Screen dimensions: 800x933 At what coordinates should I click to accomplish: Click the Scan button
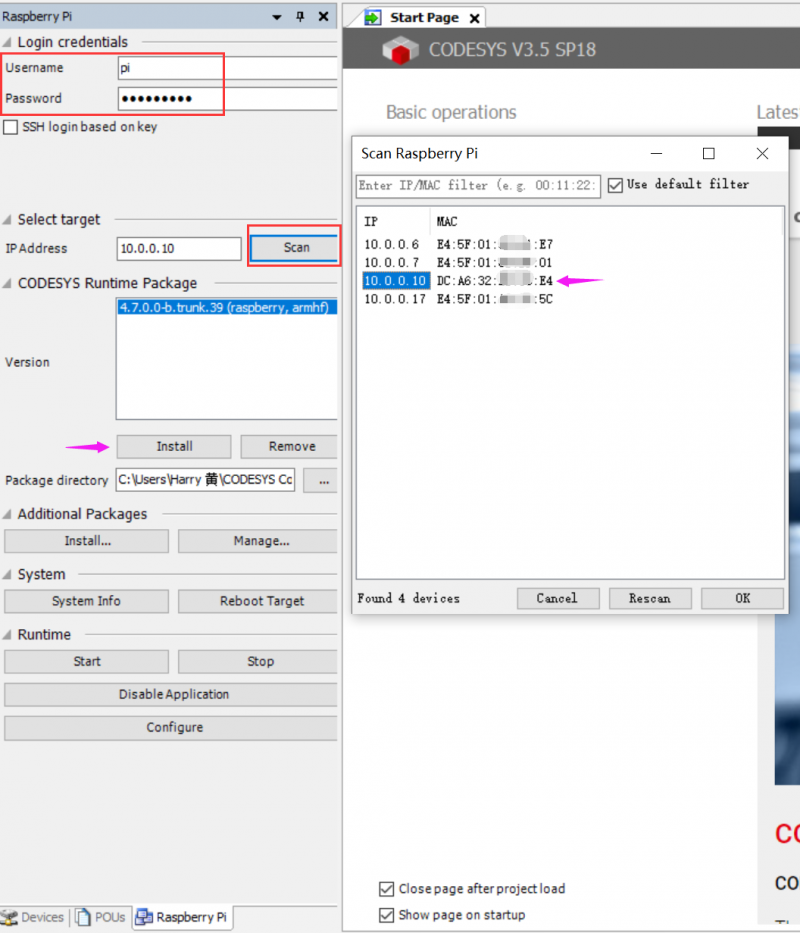click(x=295, y=248)
